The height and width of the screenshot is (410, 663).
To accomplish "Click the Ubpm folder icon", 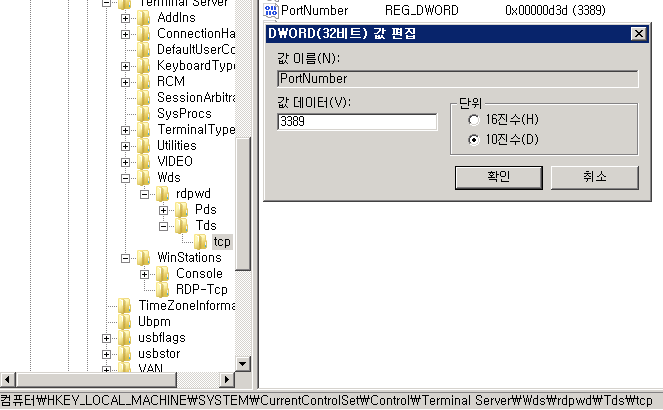I will click(x=125, y=322).
